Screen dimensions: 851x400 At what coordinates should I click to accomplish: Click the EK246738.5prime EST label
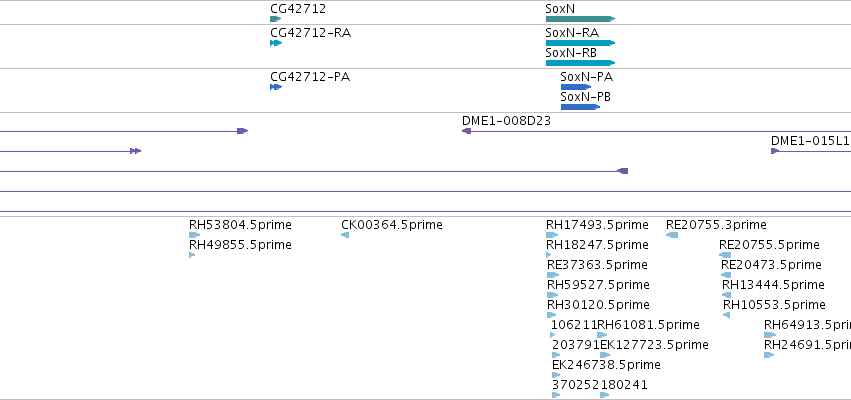[606, 365]
